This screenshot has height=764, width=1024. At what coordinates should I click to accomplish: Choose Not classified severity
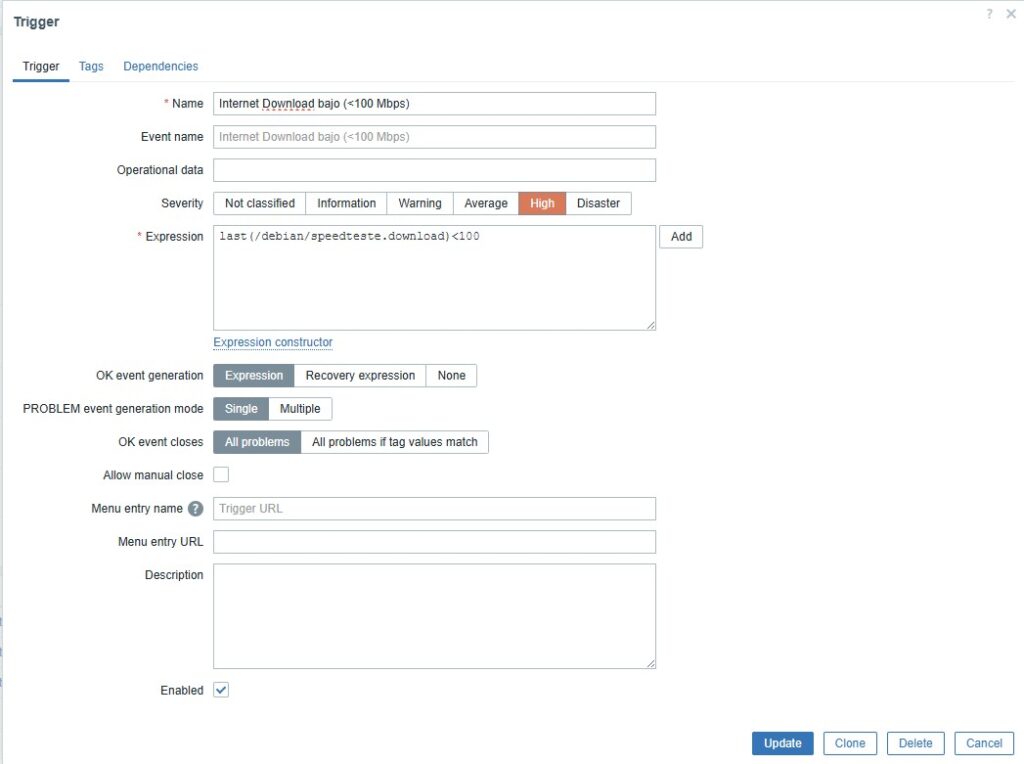point(259,203)
